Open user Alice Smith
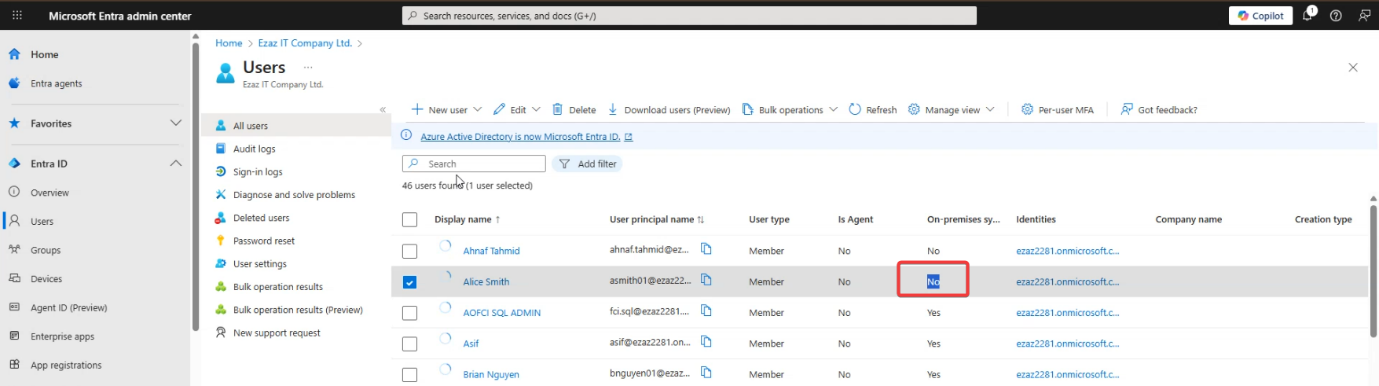This screenshot has width=1379, height=386. 486,282
